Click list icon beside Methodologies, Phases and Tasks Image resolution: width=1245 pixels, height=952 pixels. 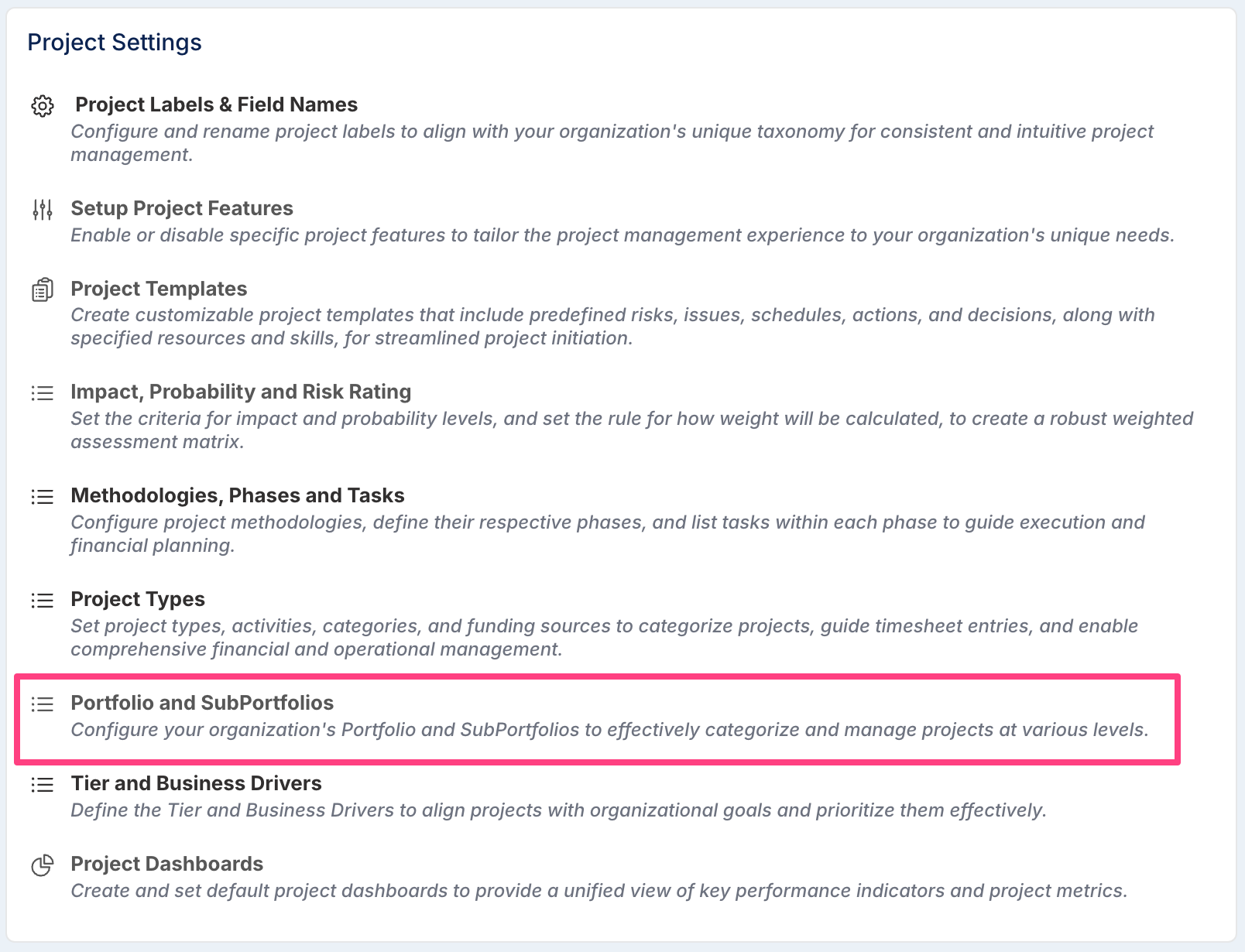tap(43, 497)
